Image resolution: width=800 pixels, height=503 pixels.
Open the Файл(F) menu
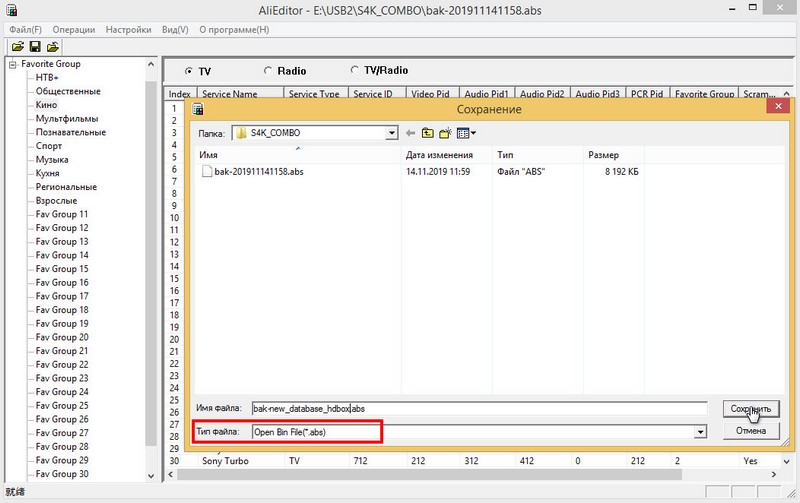point(26,30)
